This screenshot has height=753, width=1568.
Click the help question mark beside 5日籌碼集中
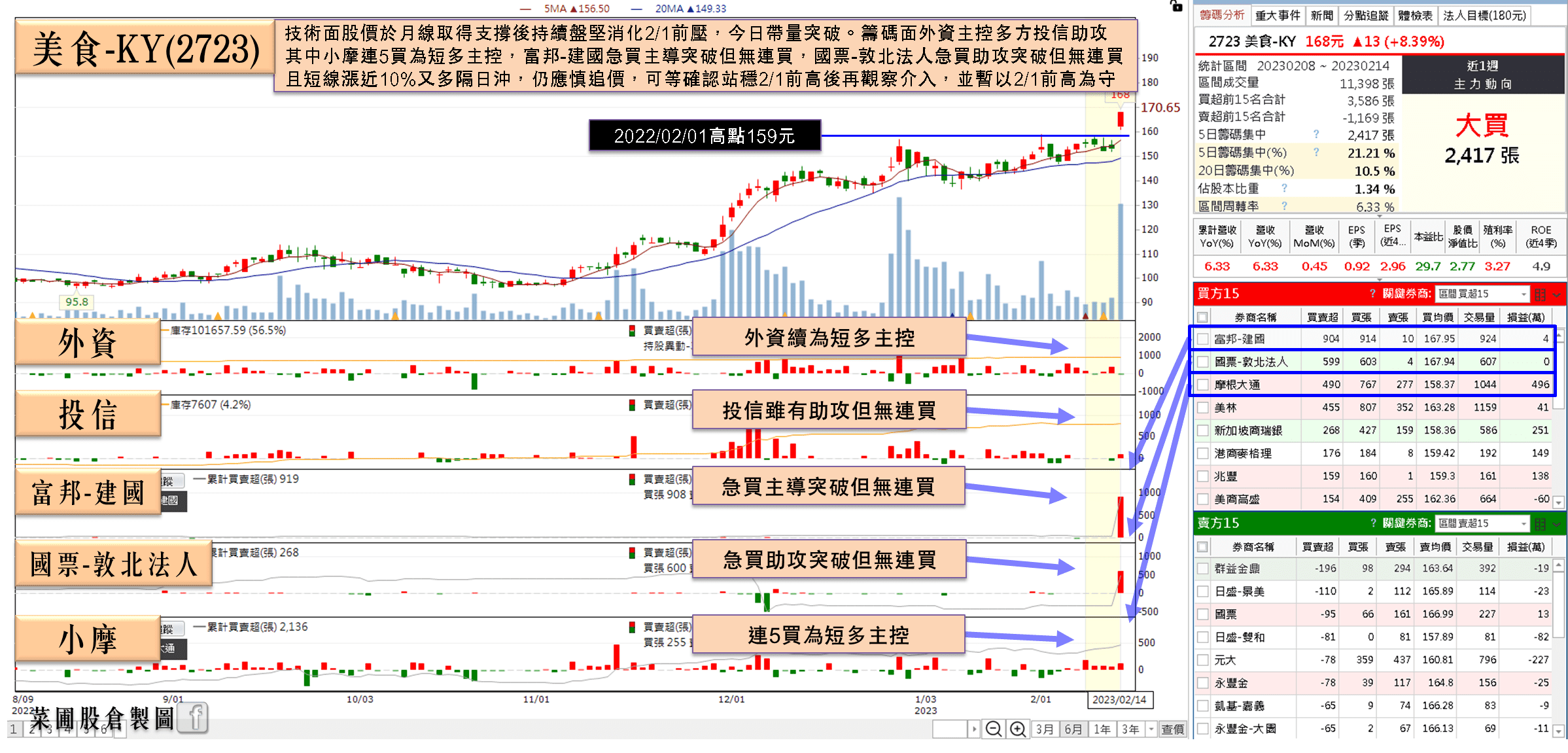pyautogui.click(x=1316, y=134)
